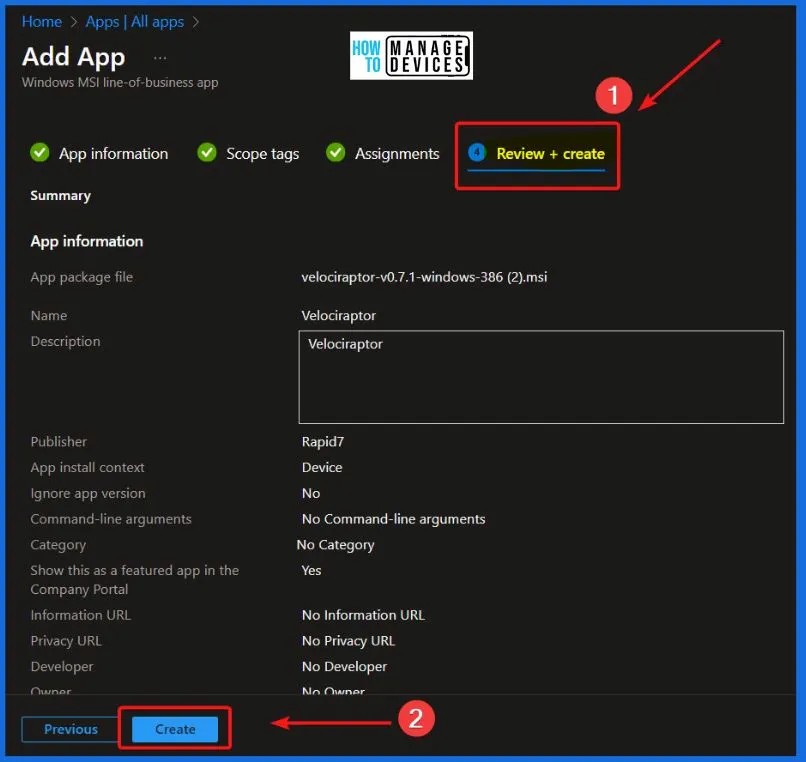The width and height of the screenshot is (806, 762).
Task: Click the App package file label
Action: [x=81, y=277]
